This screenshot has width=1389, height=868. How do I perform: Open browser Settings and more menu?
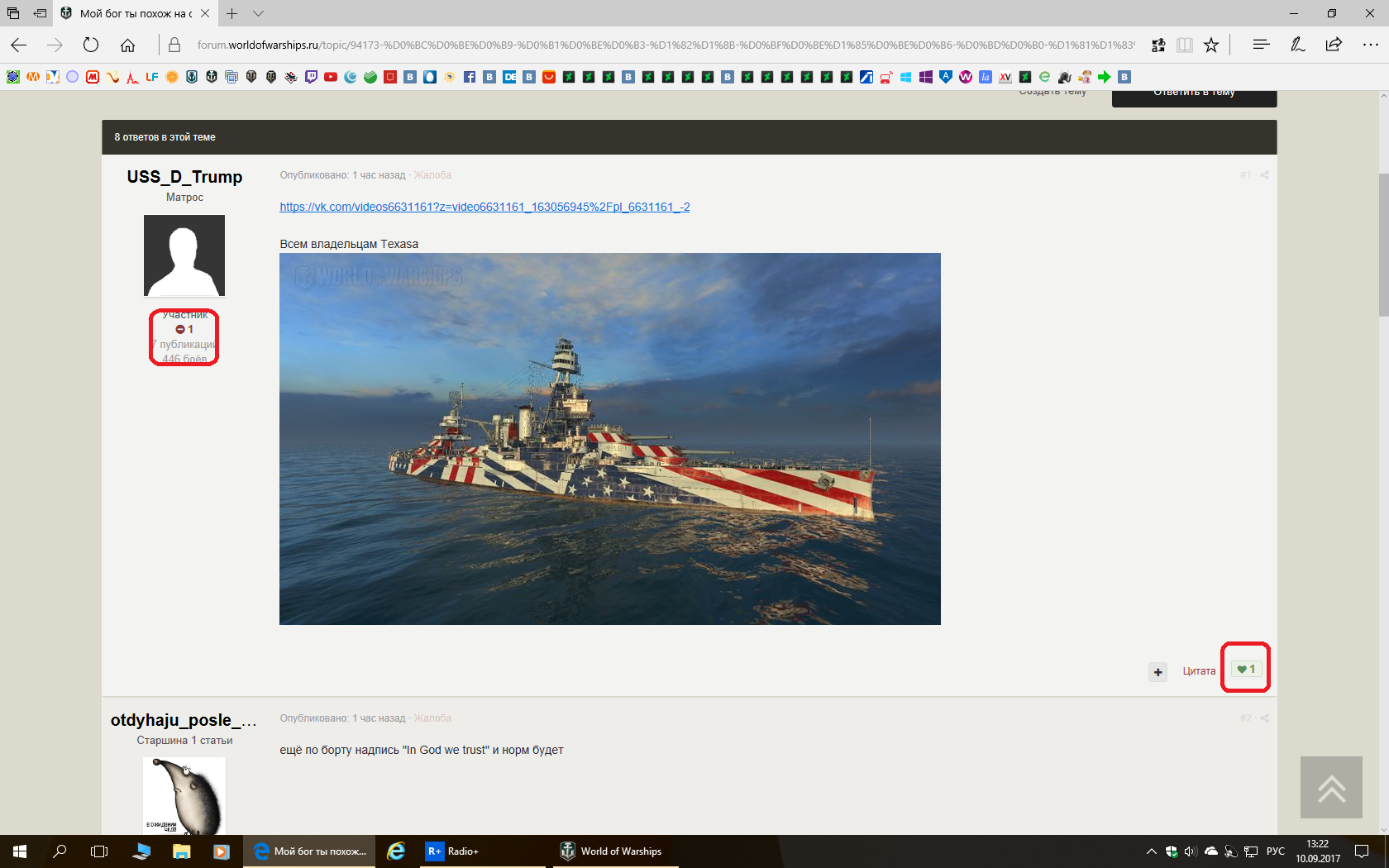(1370, 45)
